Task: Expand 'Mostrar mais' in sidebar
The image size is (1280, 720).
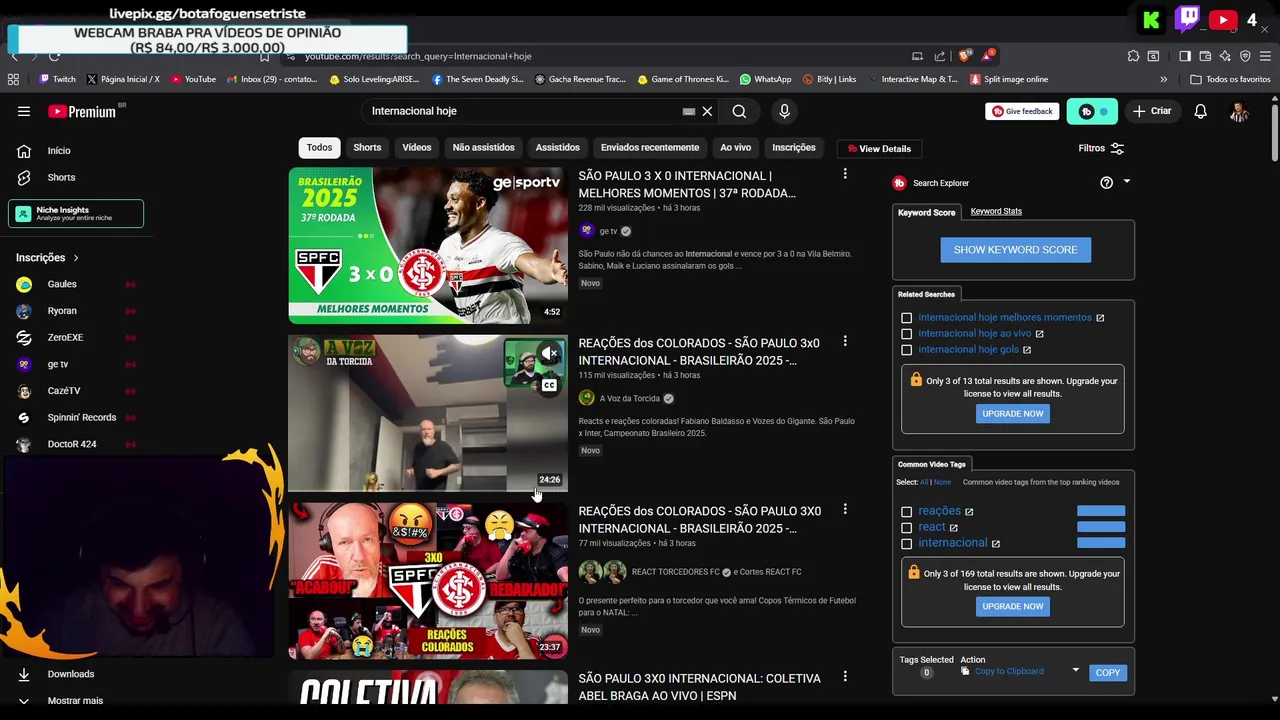Action: click(x=75, y=701)
